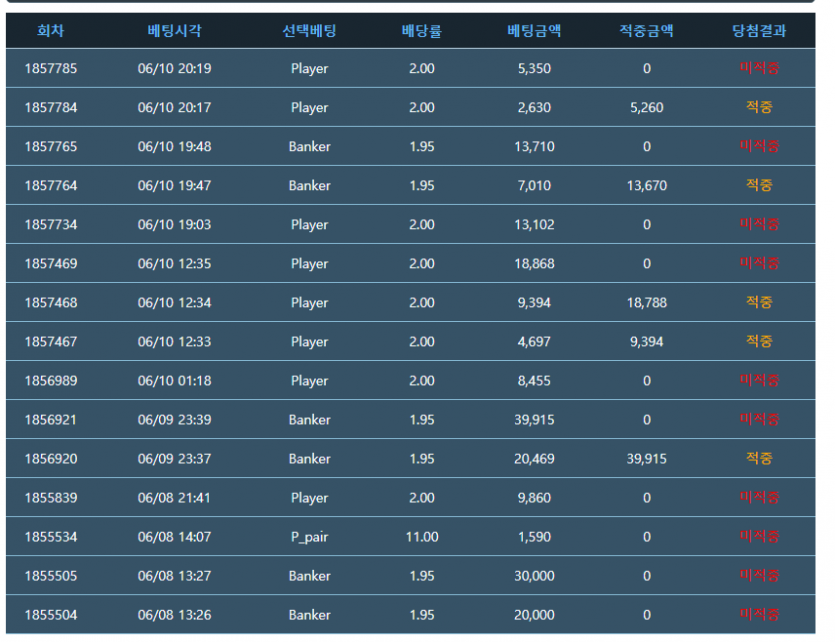
Task: Click bet amount 1,590
Action: [534, 537]
